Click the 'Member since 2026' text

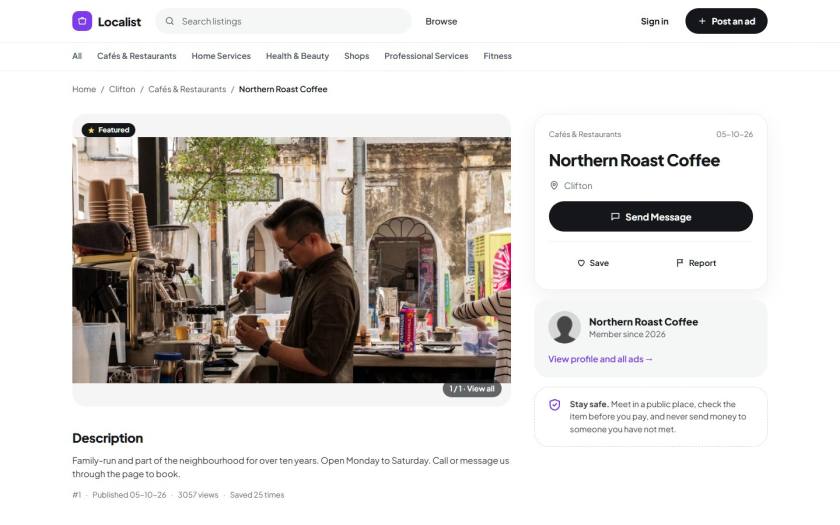627,334
